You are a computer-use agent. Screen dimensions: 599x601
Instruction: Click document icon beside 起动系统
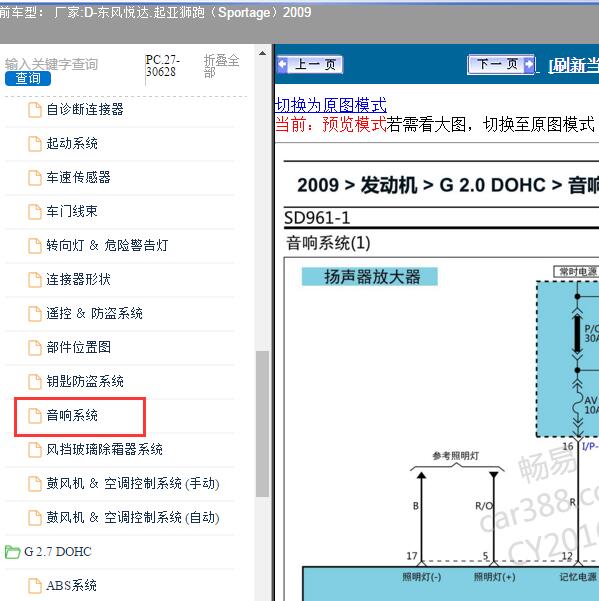pos(35,144)
